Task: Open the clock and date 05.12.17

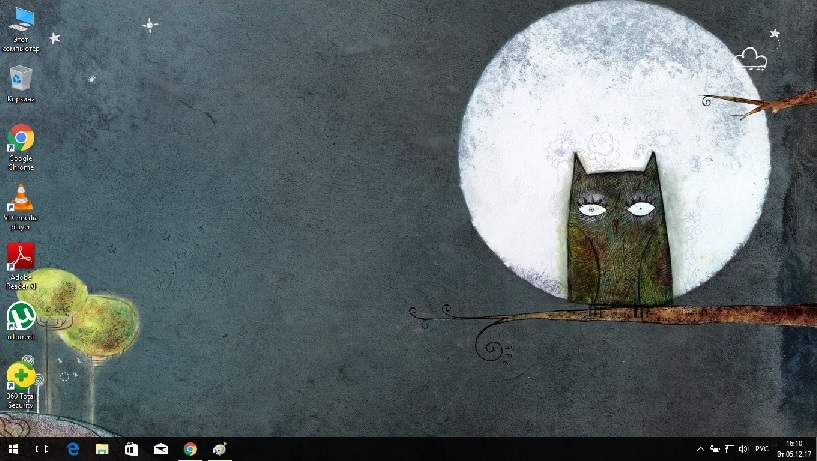Action: pos(794,449)
